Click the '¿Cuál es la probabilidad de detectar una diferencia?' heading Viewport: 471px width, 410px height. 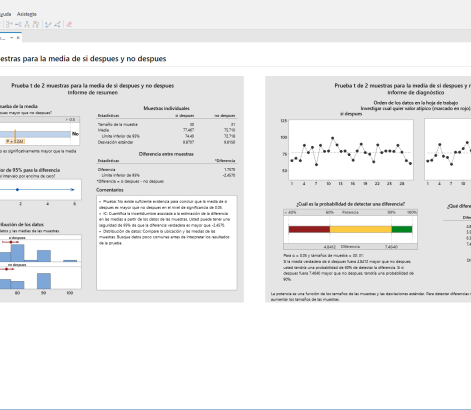tap(350, 204)
